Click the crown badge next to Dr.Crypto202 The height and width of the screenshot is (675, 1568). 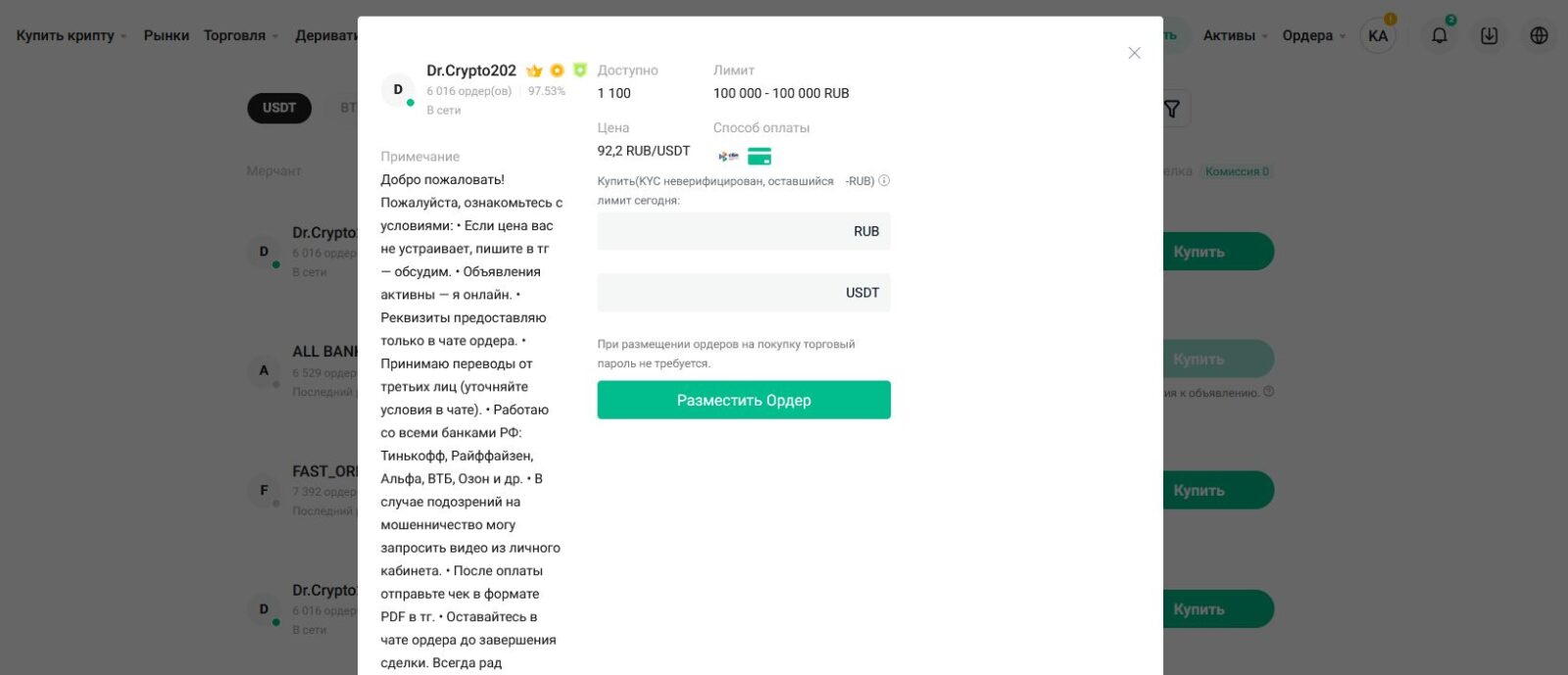(x=534, y=71)
